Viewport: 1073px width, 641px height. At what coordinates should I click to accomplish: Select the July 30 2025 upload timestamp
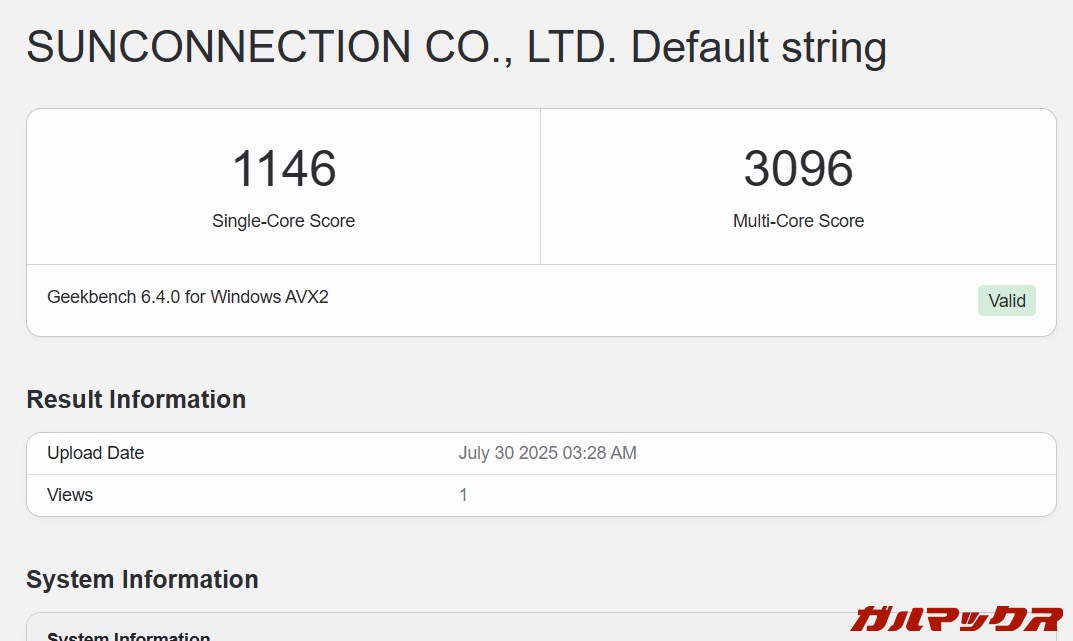click(547, 453)
